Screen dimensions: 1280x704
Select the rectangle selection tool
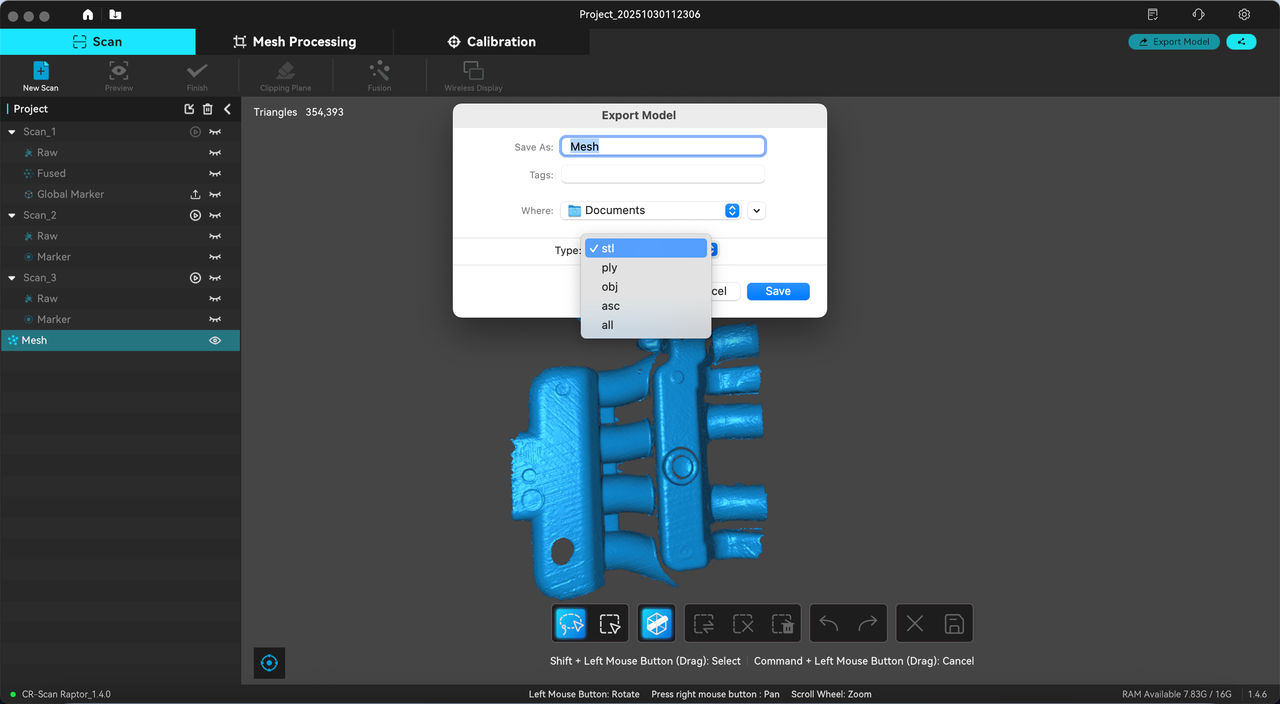(609, 624)
